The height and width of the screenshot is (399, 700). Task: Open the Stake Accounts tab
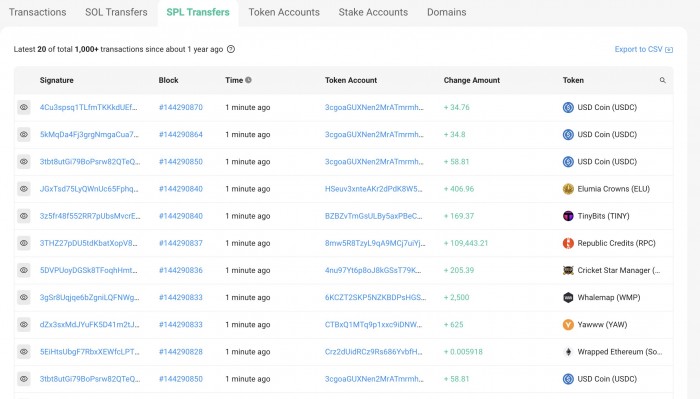(373, 12)
